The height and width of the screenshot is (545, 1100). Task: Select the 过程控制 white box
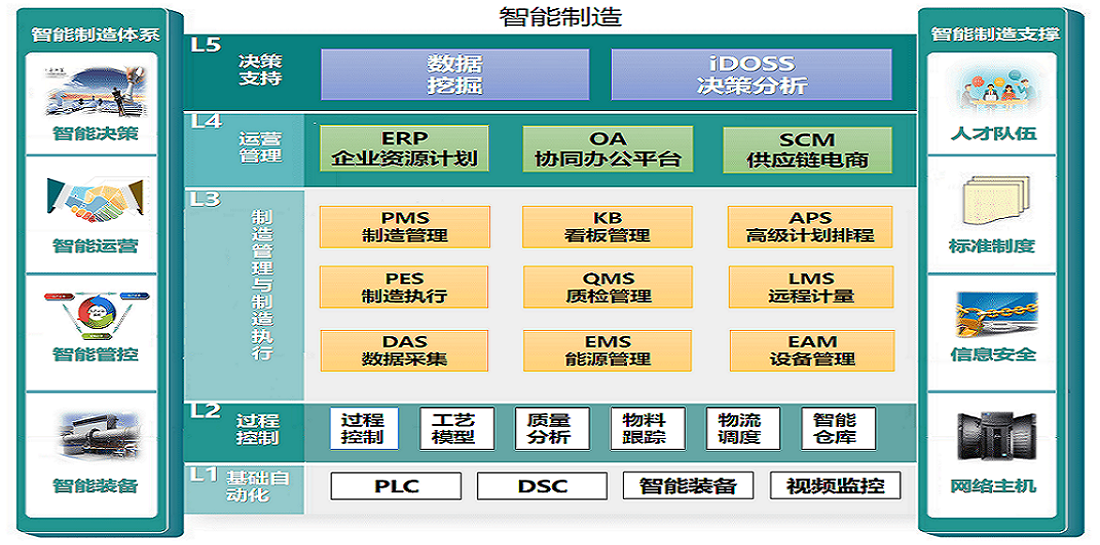364,429
